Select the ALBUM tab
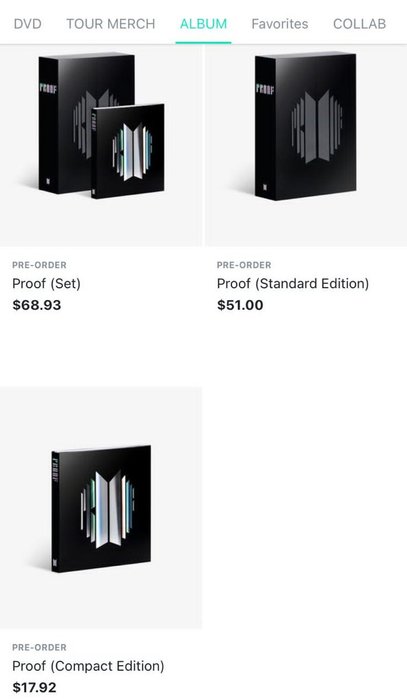 (204, 24)
